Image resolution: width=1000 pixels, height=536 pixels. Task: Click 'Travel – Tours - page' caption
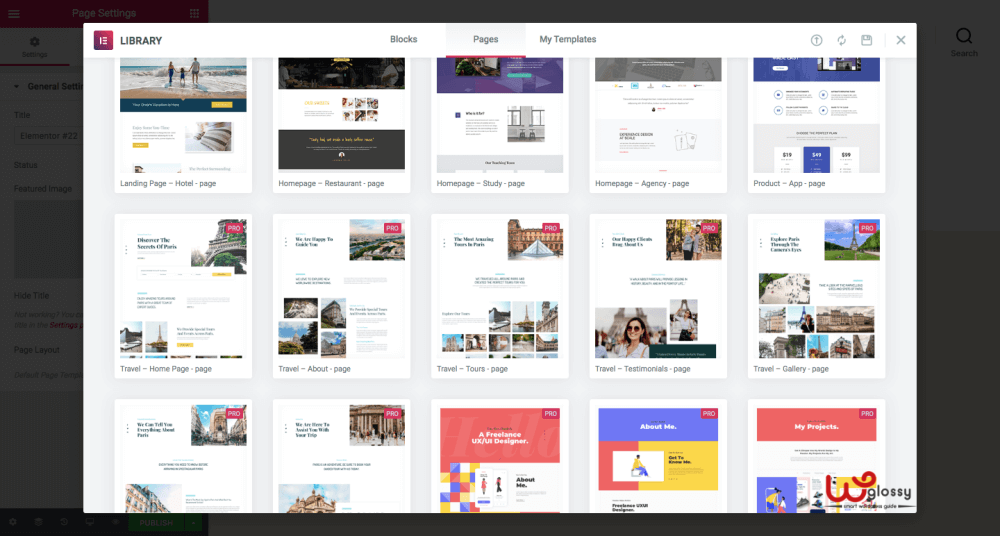point(472,369)
